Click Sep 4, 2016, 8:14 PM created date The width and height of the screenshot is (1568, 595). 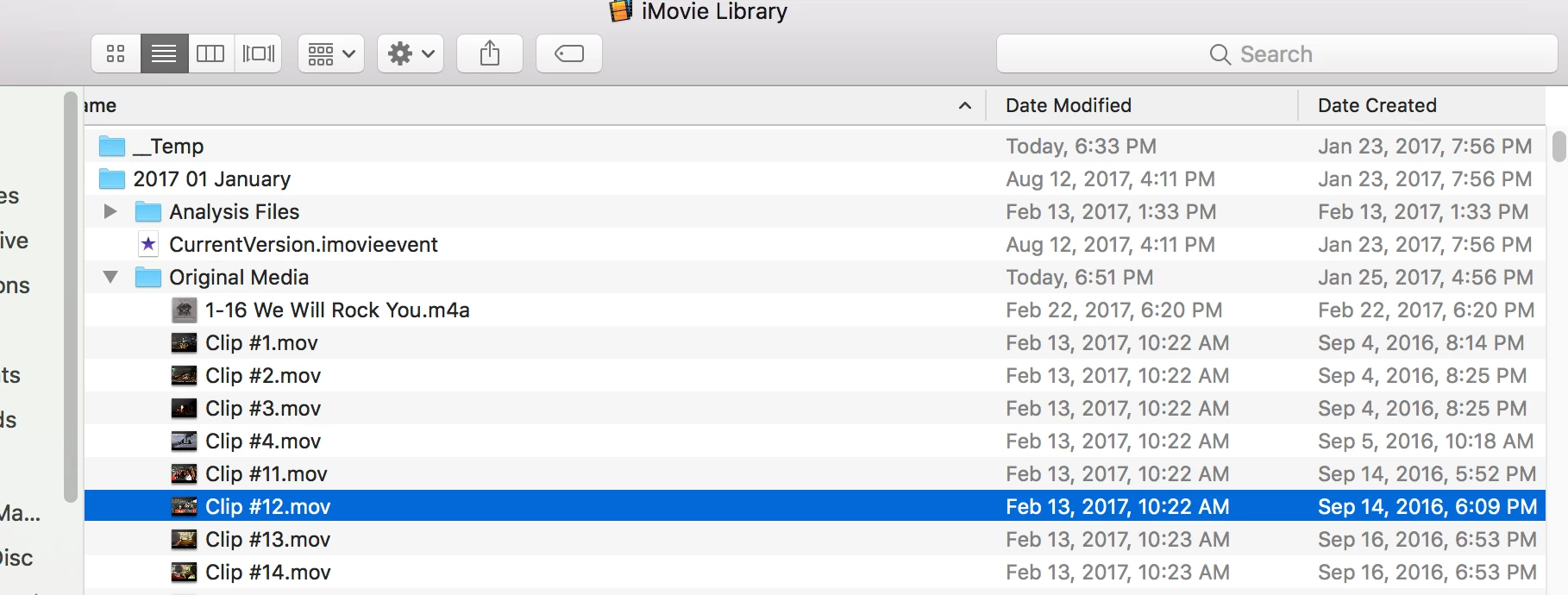[x=1421, y=342]
